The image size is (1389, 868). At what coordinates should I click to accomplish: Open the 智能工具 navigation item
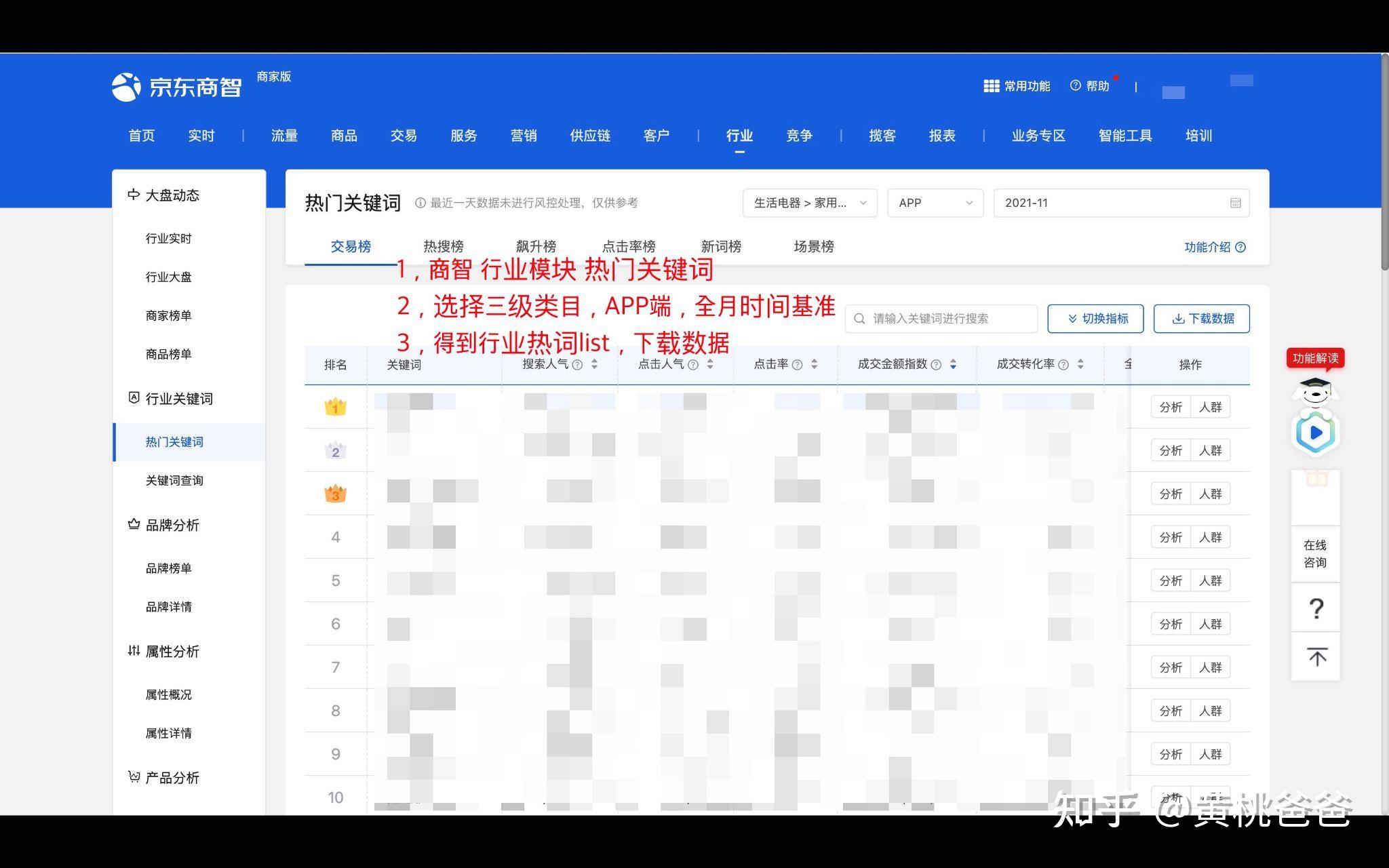click(x=1125, y=136)
